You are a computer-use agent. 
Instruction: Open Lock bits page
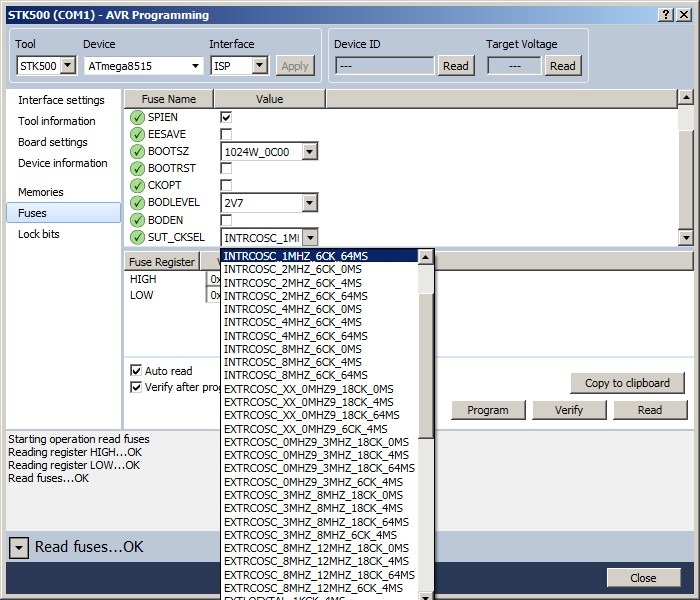[x=38, y=234]
